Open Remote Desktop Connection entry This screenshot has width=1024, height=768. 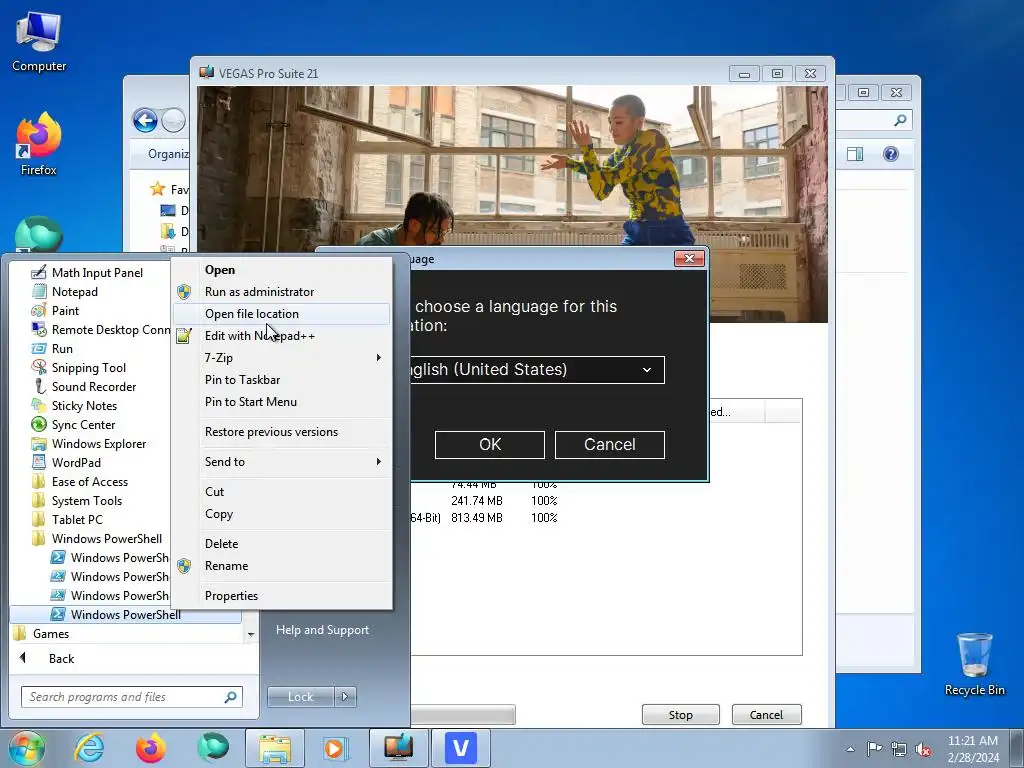pos(101,329)
